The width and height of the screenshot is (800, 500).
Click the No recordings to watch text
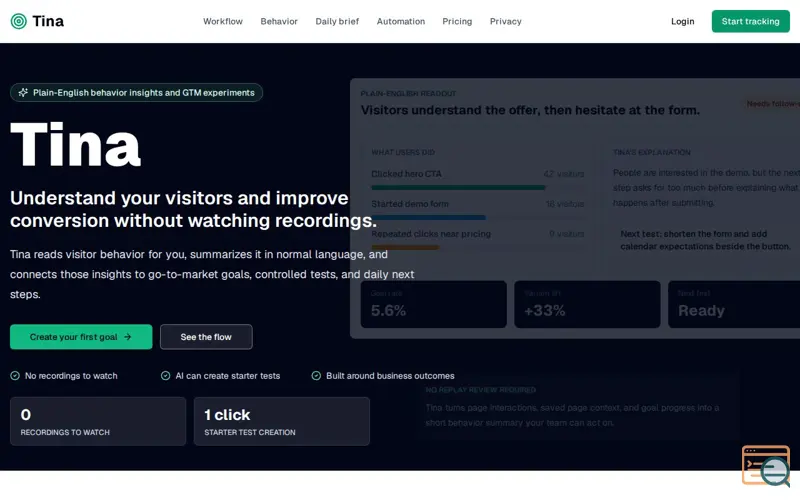click(71, 376)
